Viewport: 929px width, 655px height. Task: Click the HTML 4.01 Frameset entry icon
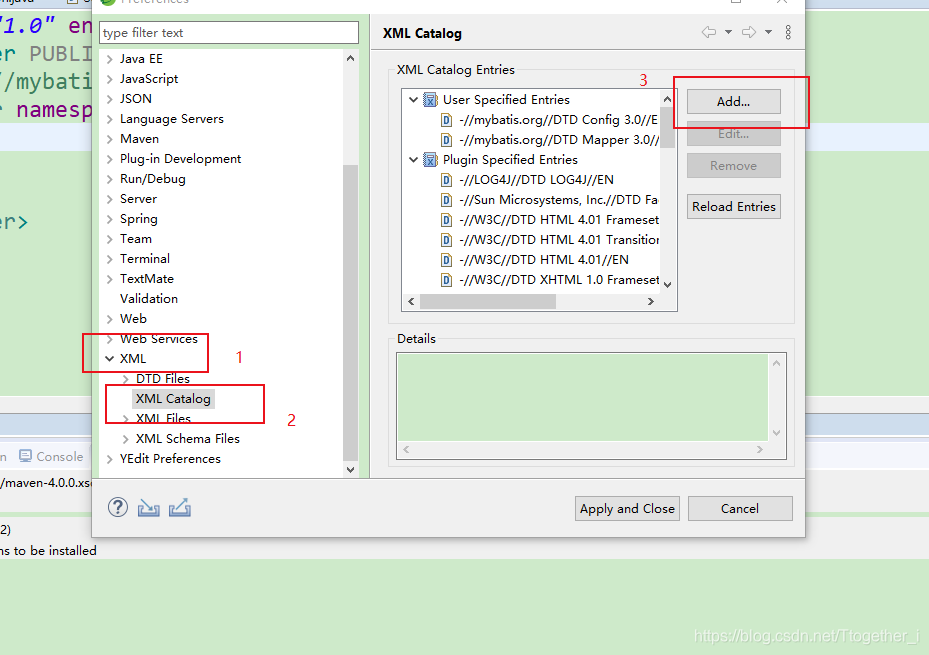(447, 220)
